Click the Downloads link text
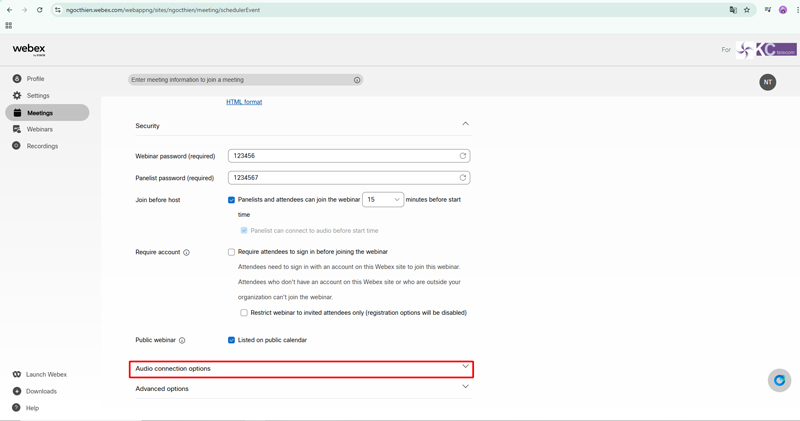This screenshot has width=800, height=421. click(41, 391)
